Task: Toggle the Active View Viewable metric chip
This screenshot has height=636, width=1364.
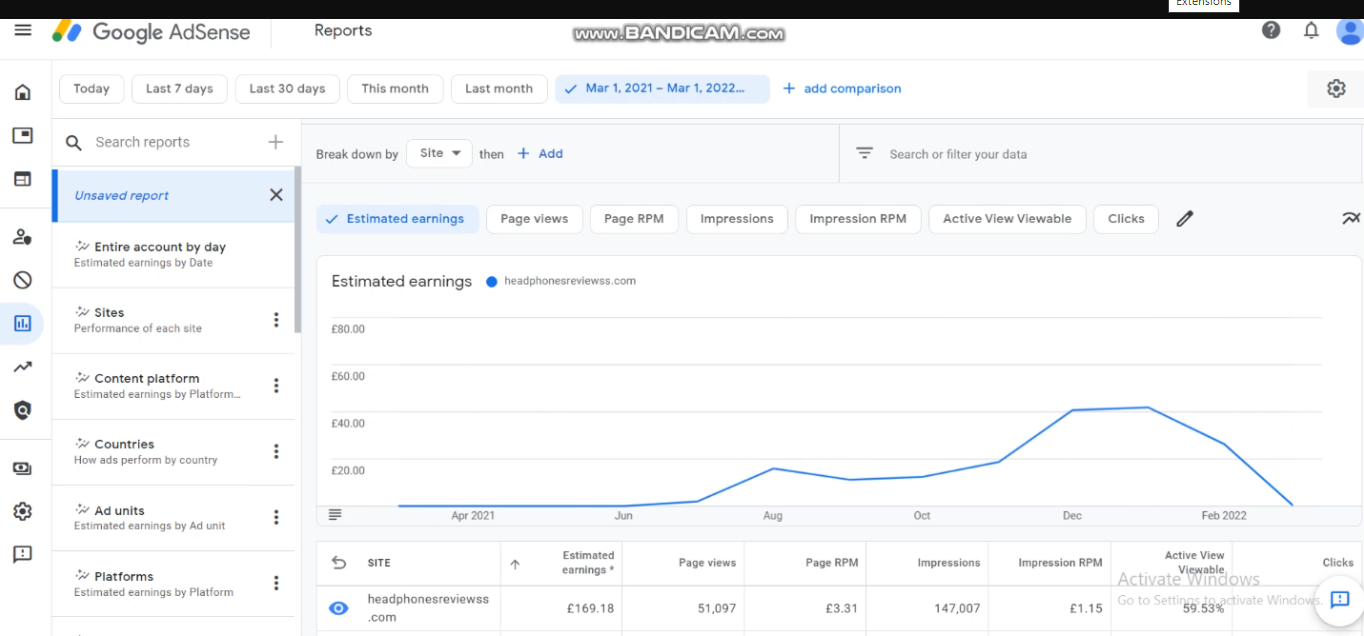Action: pos(1007,219)
